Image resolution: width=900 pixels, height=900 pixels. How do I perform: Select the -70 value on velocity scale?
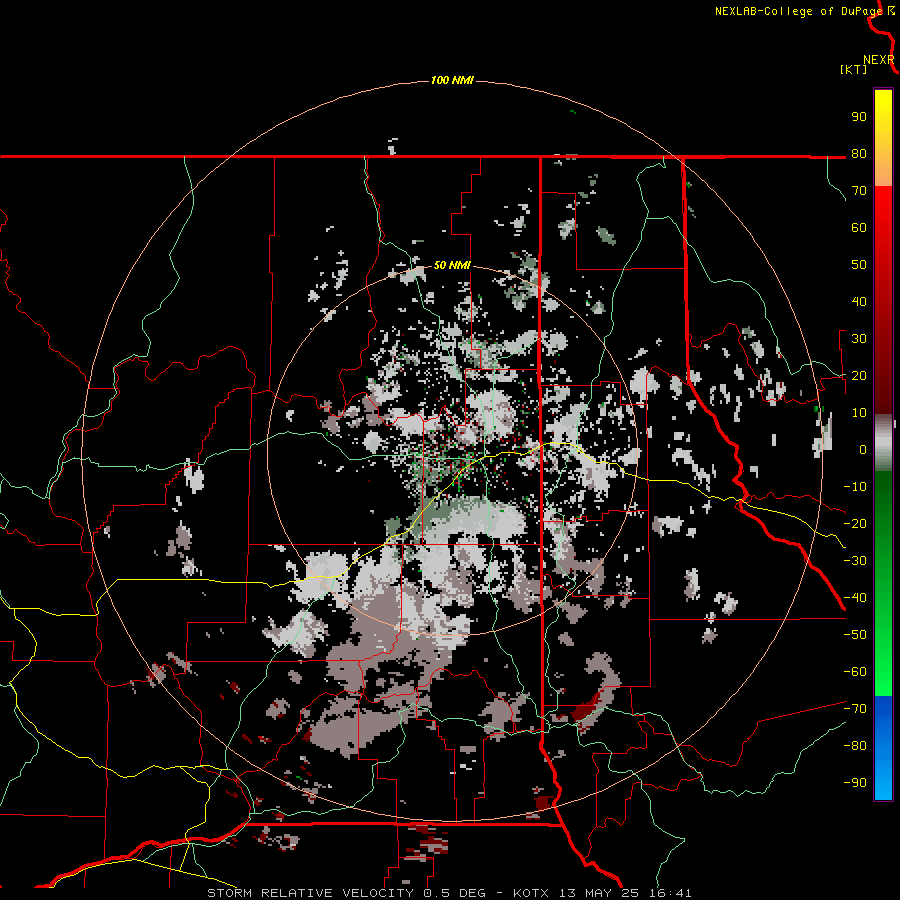(855, 709)
